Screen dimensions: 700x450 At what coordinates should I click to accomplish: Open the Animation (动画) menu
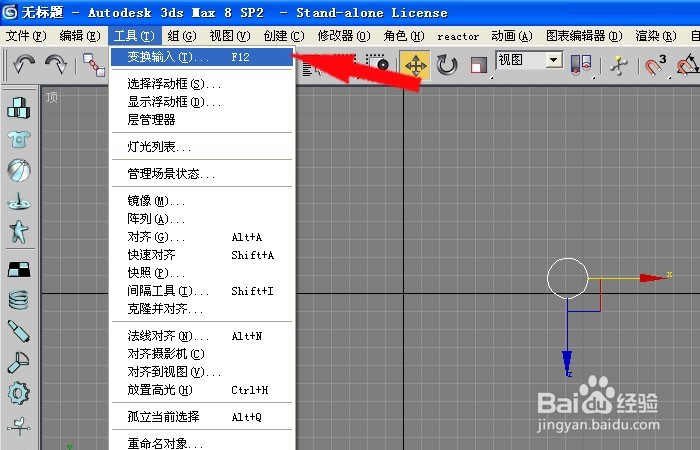tap(512, 36)
